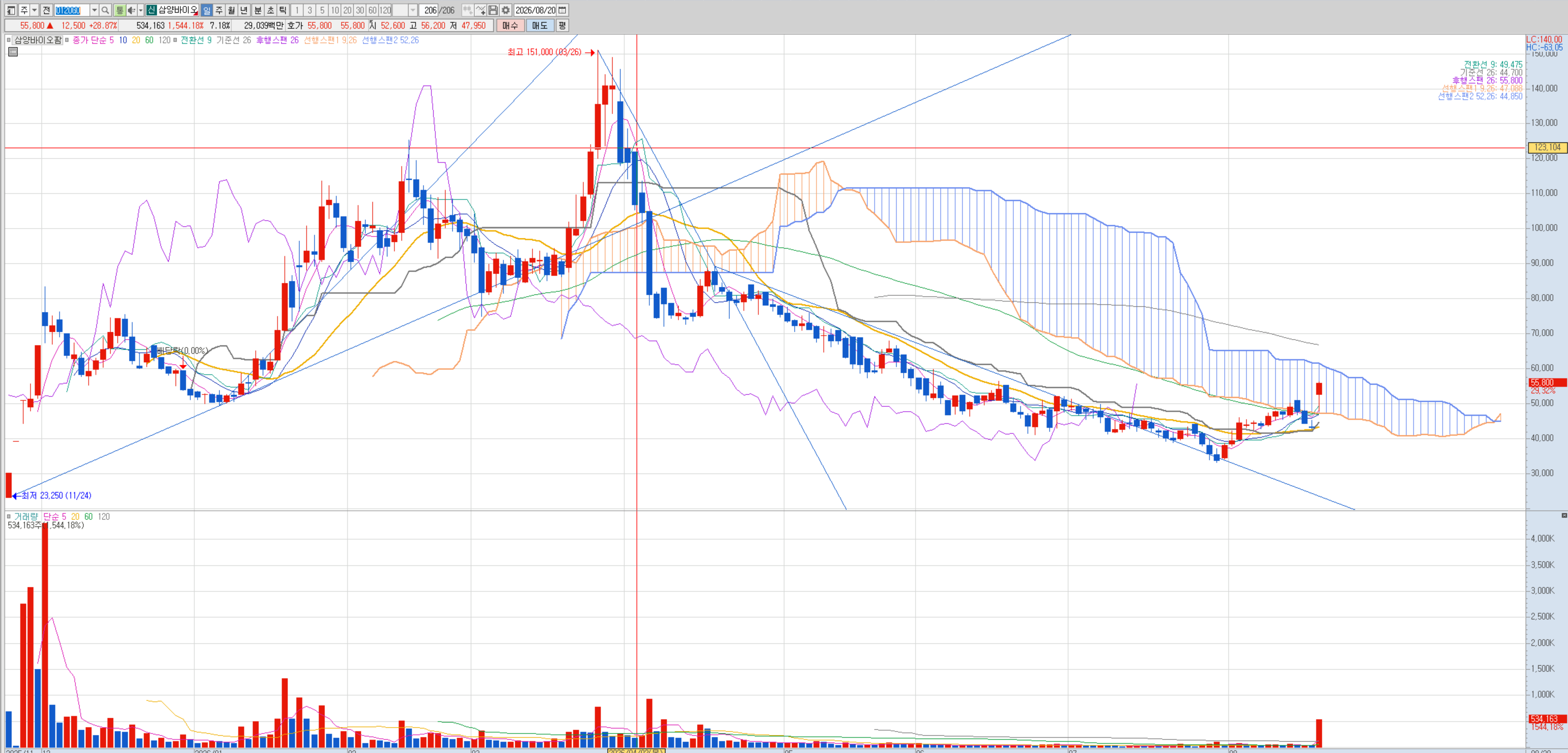Select the 일 daily period
Screen dimensions: 1568x753
(x=207, y=11)
